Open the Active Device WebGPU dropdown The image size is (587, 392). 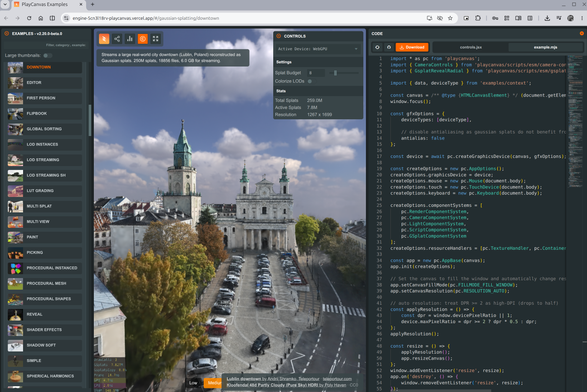[318, 49]
